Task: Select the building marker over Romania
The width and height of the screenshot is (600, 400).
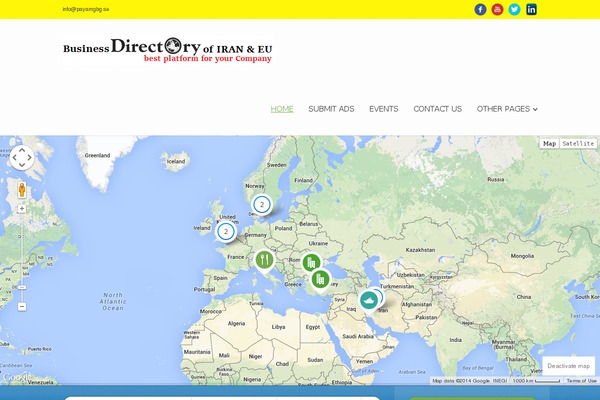Action: [x=311, y=263]
